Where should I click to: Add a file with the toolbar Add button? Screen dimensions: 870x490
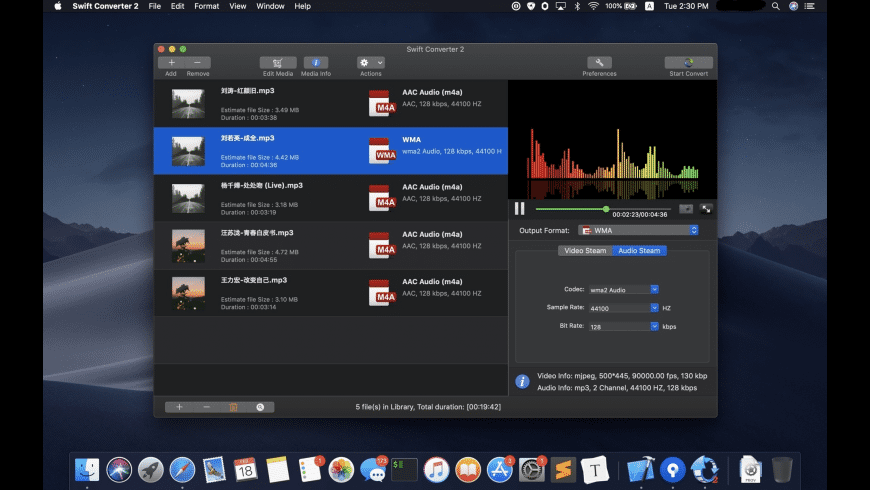[x=171, y=63]
